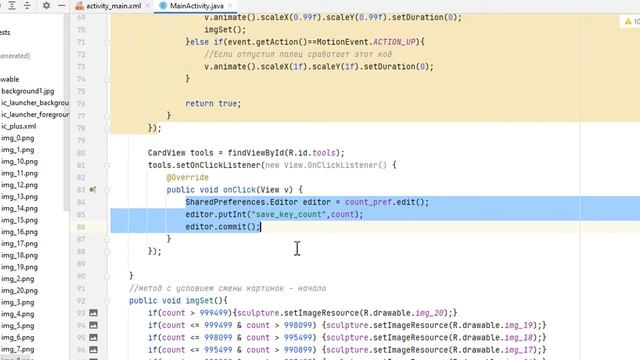Select background1.jpg in project tree
Image resolution: width=640 pixels, height=360 pixels.
tap(28, 91)
